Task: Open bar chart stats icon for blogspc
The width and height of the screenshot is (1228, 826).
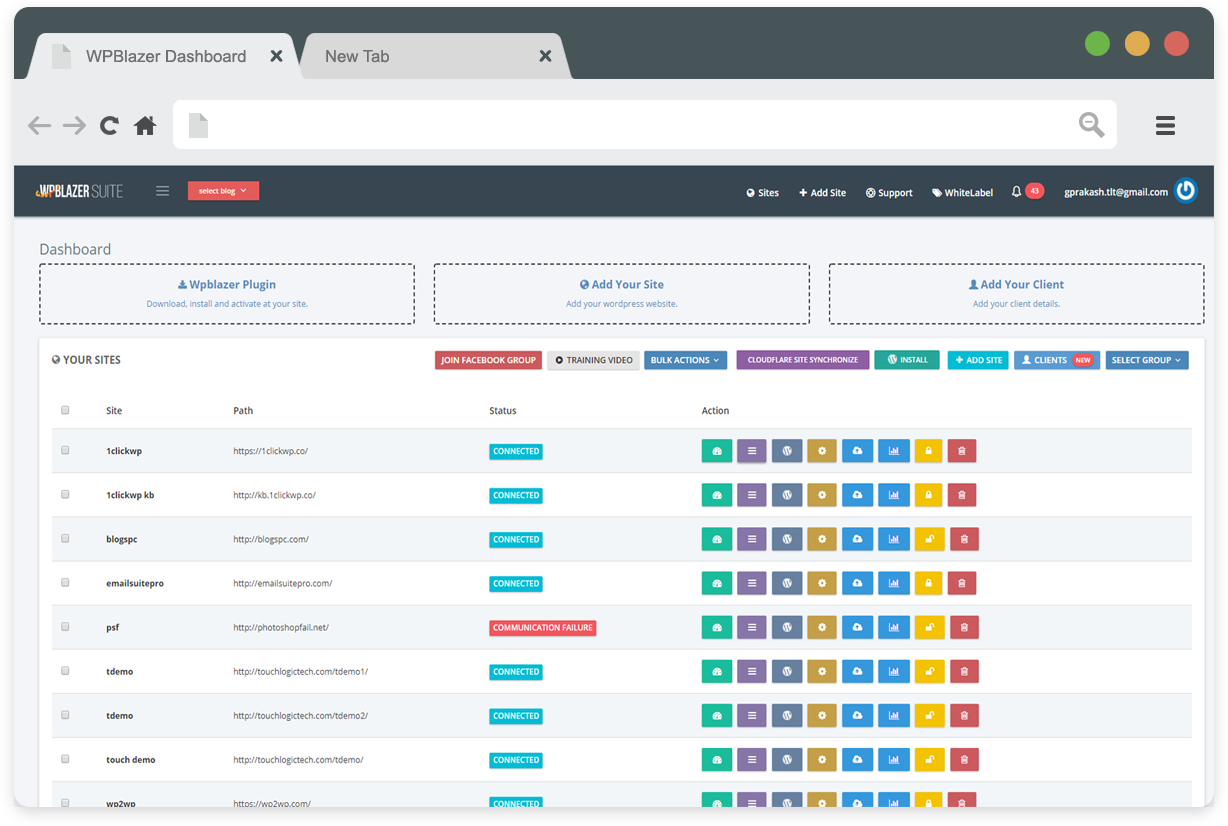Action: pyautogui.click(x=894, y=539)
